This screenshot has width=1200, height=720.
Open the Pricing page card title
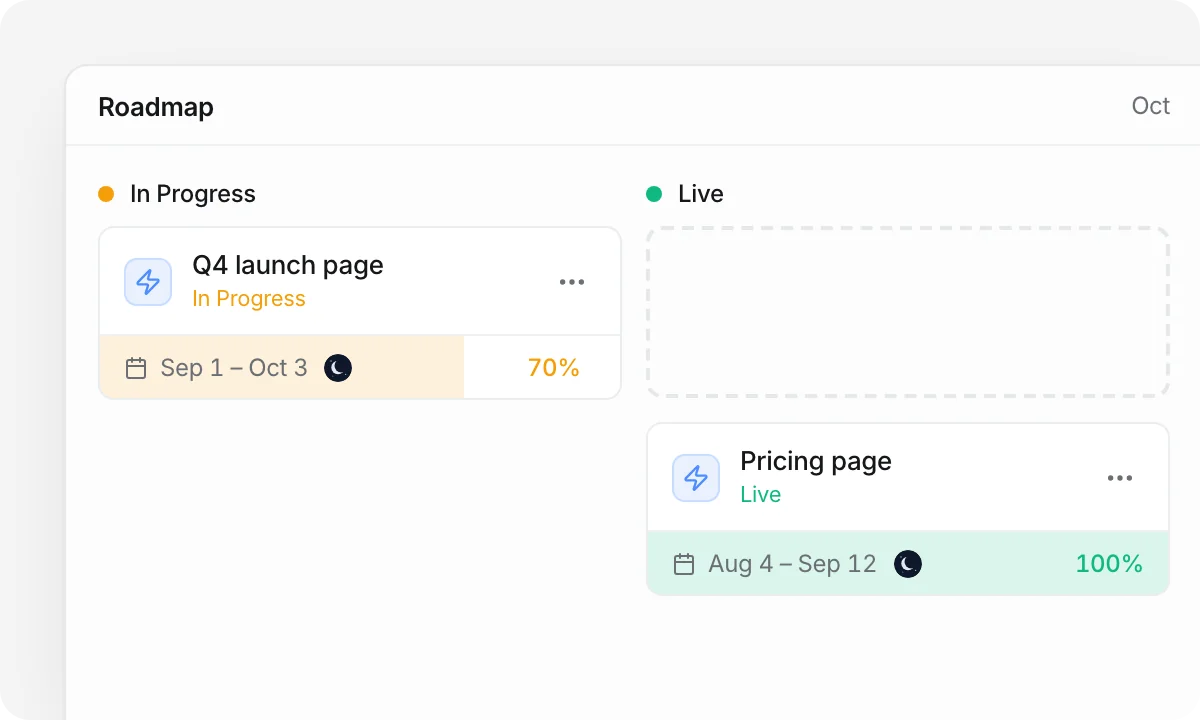pyautogui.click(x=816, y=461)
